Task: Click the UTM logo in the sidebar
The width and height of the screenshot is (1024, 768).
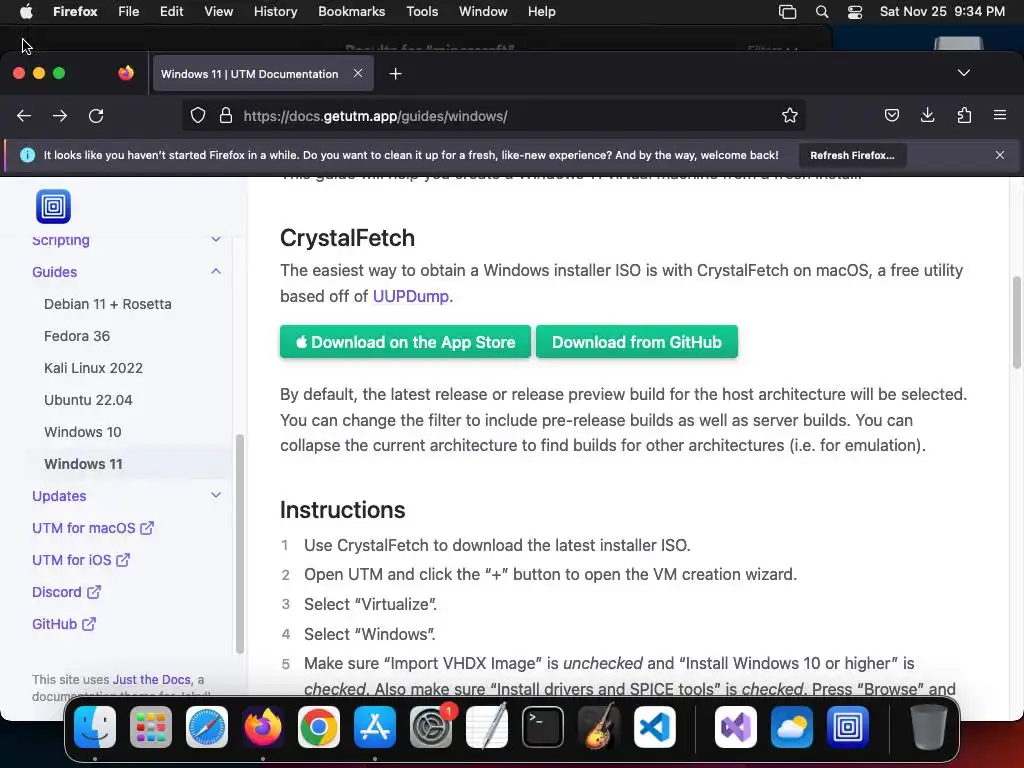Action: 53,206
